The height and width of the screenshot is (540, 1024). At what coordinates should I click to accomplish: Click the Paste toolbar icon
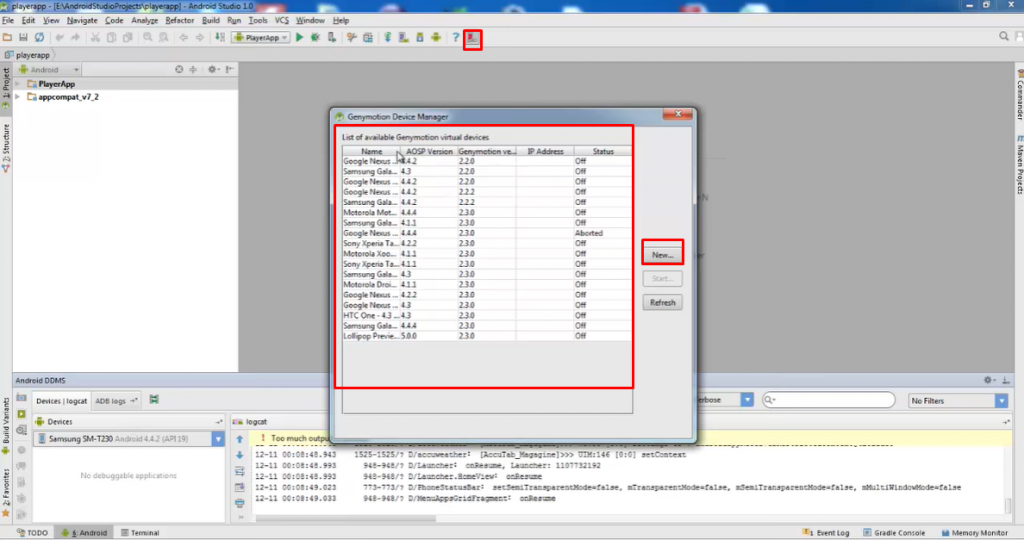[128, 37]
